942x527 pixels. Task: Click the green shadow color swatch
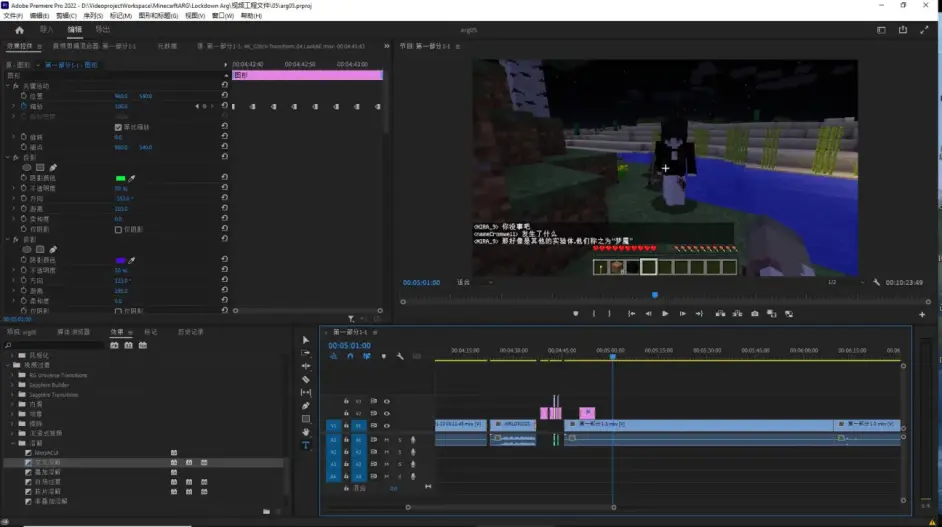(121, 178)
